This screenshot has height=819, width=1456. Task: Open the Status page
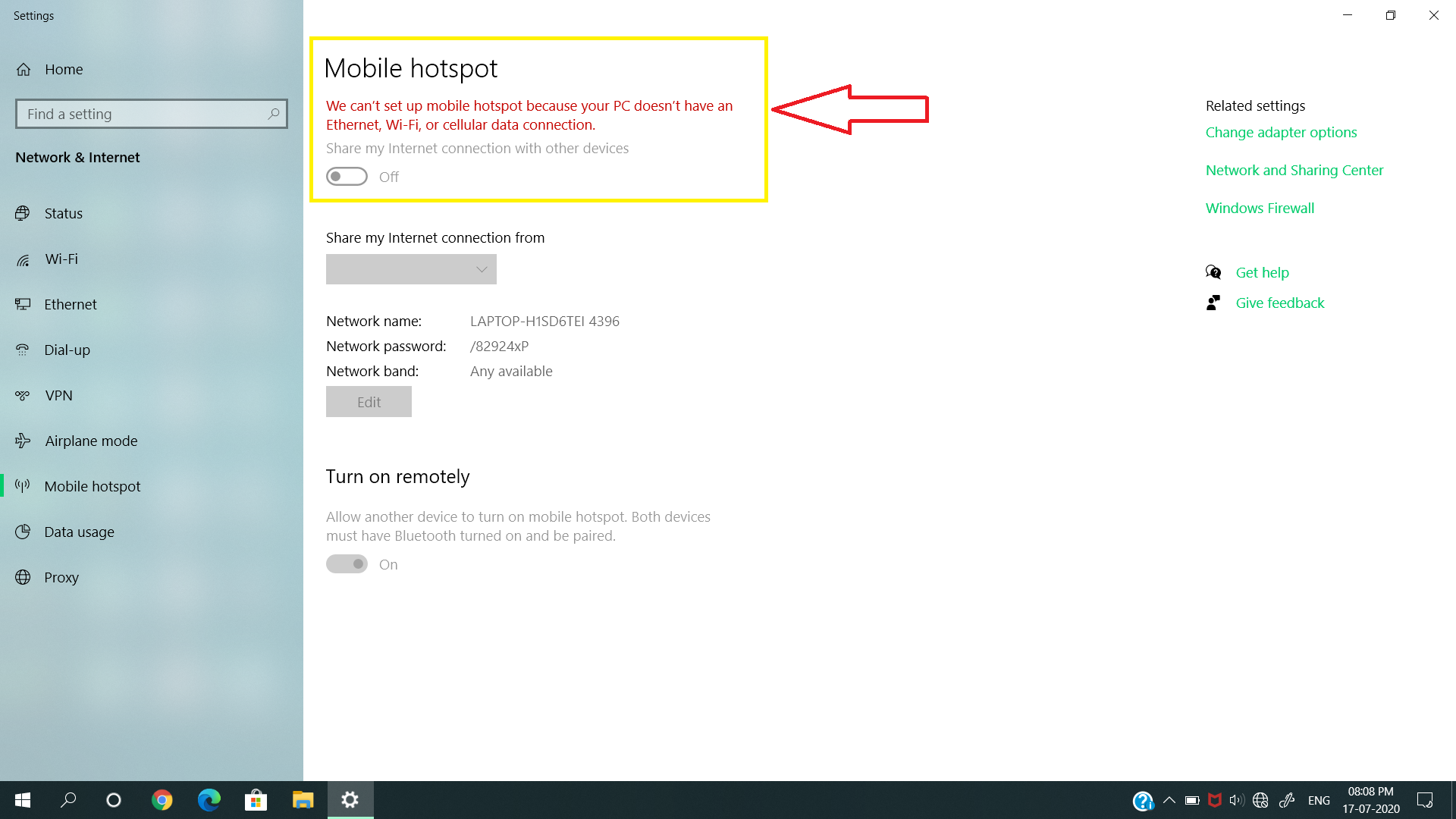pyautogui.click(x=63, y=214)
